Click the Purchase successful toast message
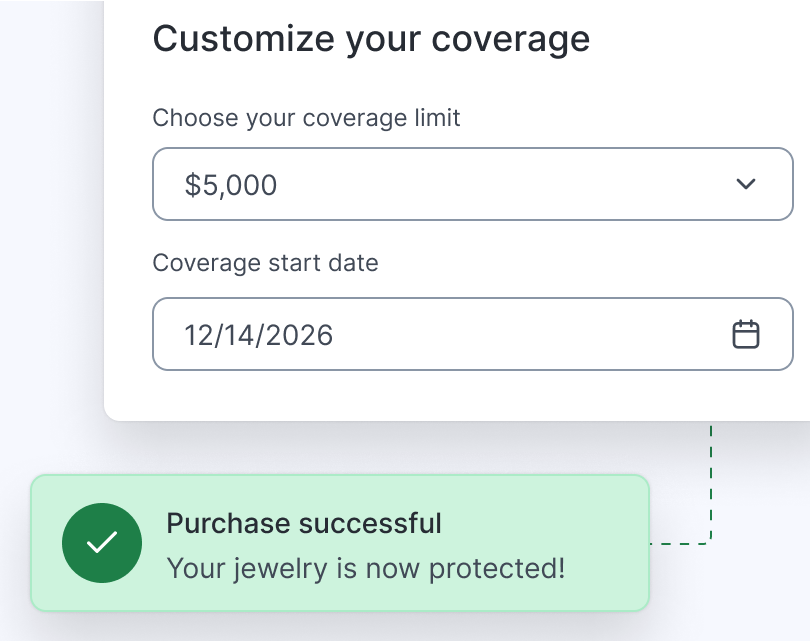Image resolution: width=810 pixels, height=641 pixels. pyautogui.click(x=304, y=523)
